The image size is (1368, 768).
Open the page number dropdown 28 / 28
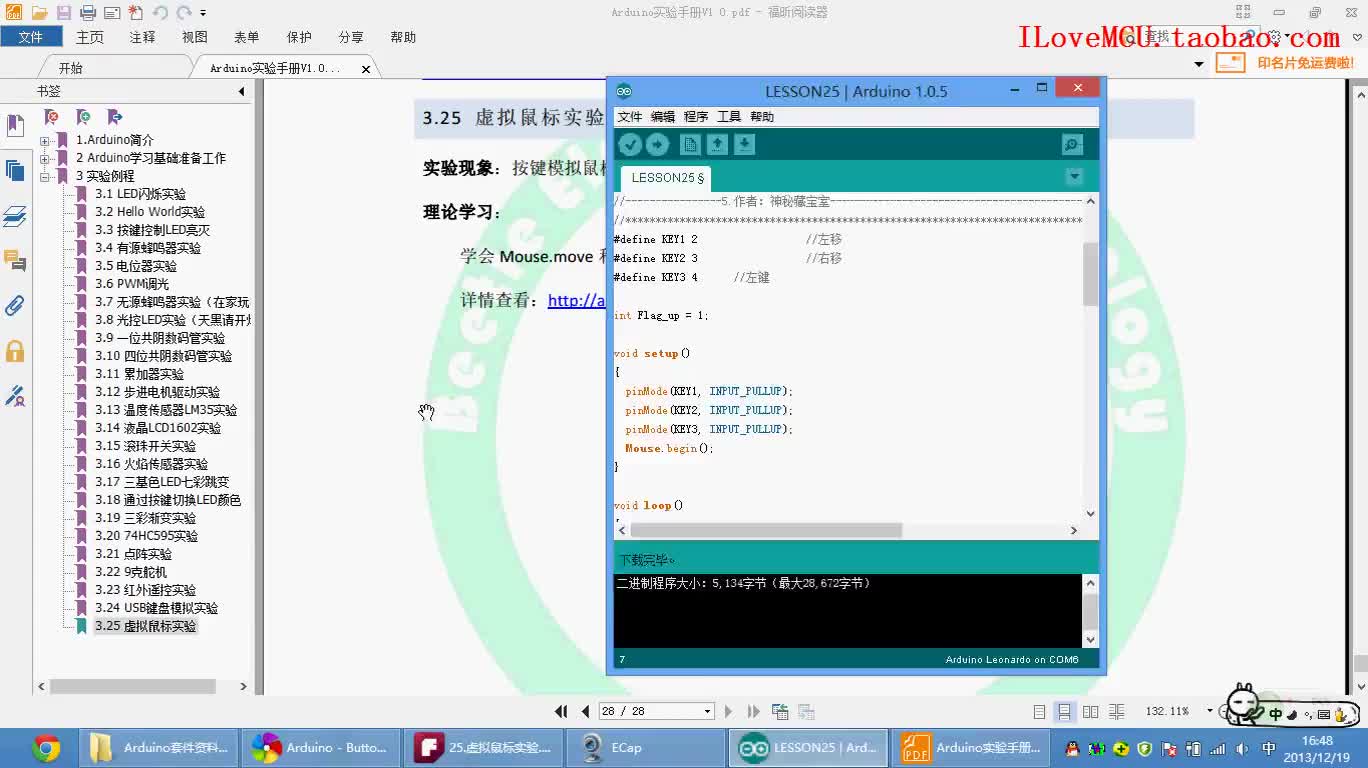pos(707,711)
